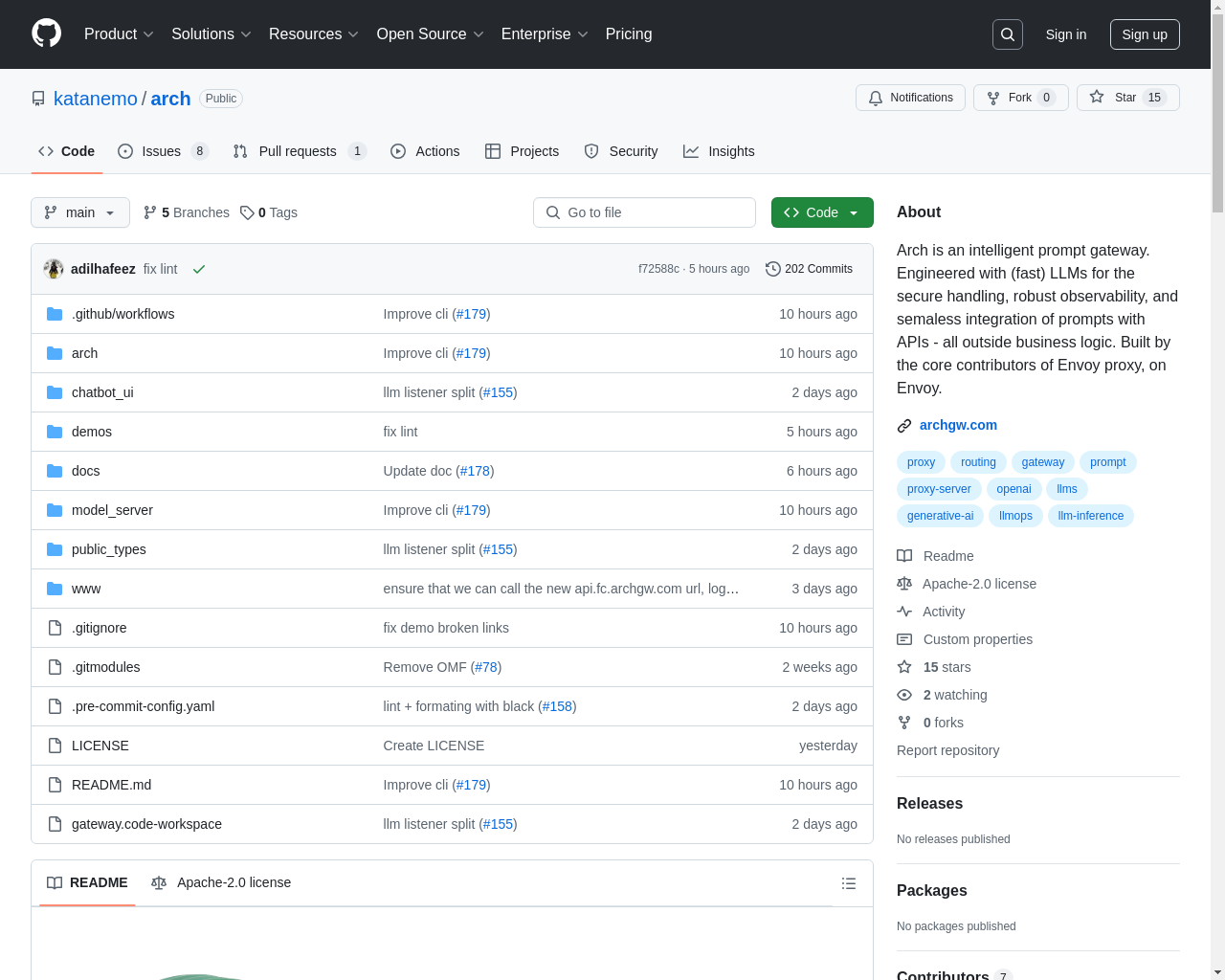Switch to the Apache-2.0 license tab
Viewport: 1225px width, 980px height.
(x=221, y=882)
